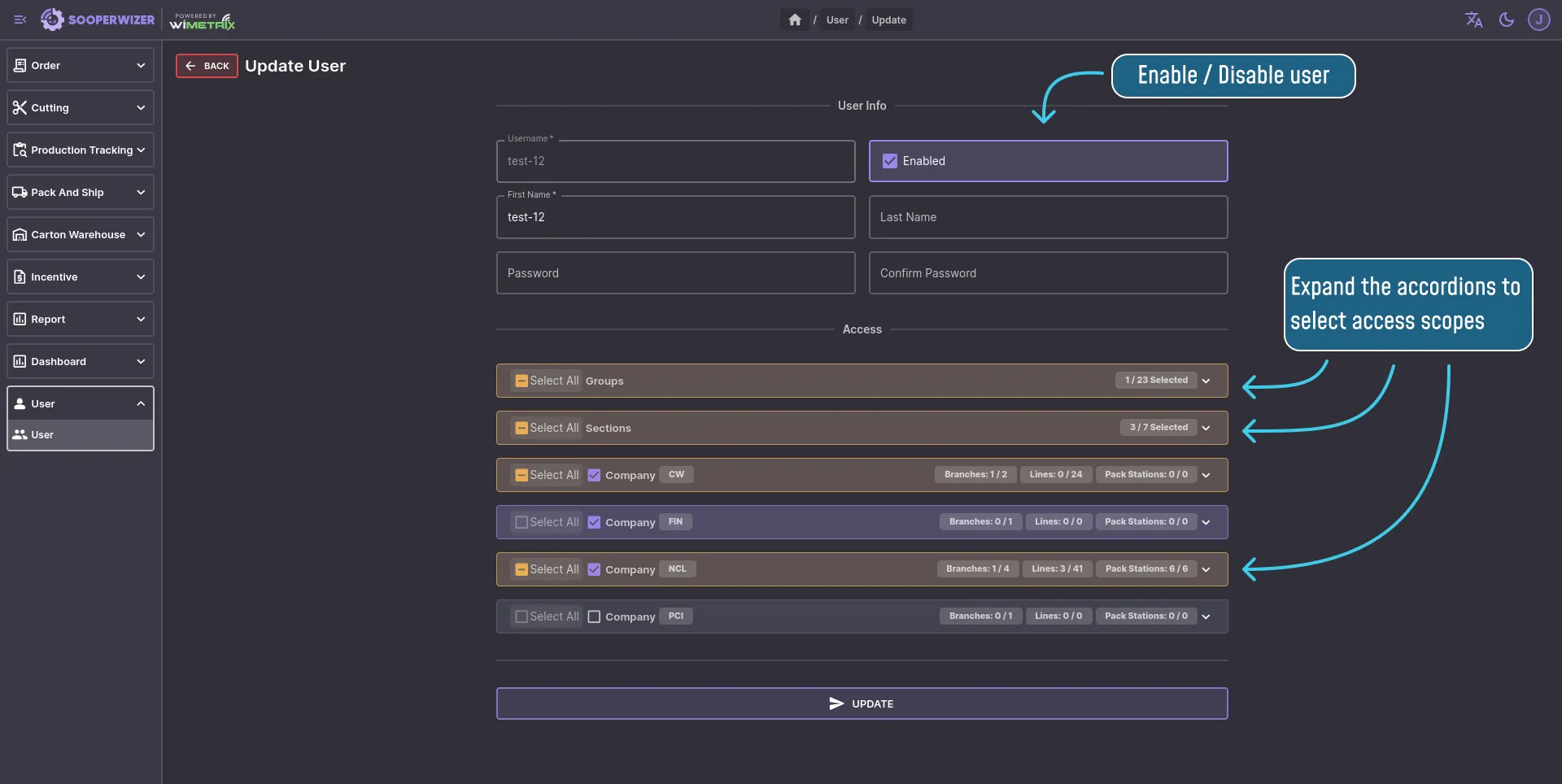Click the Sooperwizer logo
The image size is (1562, 784).
tap(98, 20)
